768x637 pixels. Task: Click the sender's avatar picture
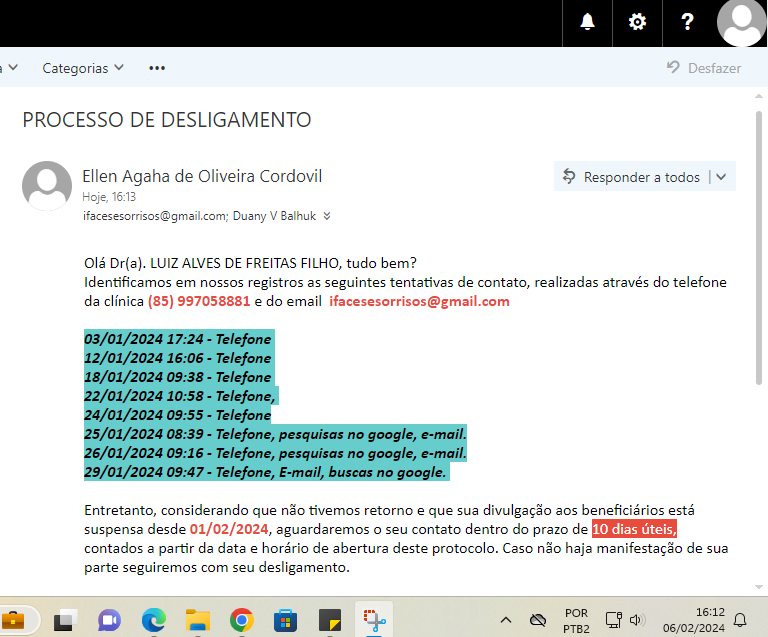click(x=47, y=185)
